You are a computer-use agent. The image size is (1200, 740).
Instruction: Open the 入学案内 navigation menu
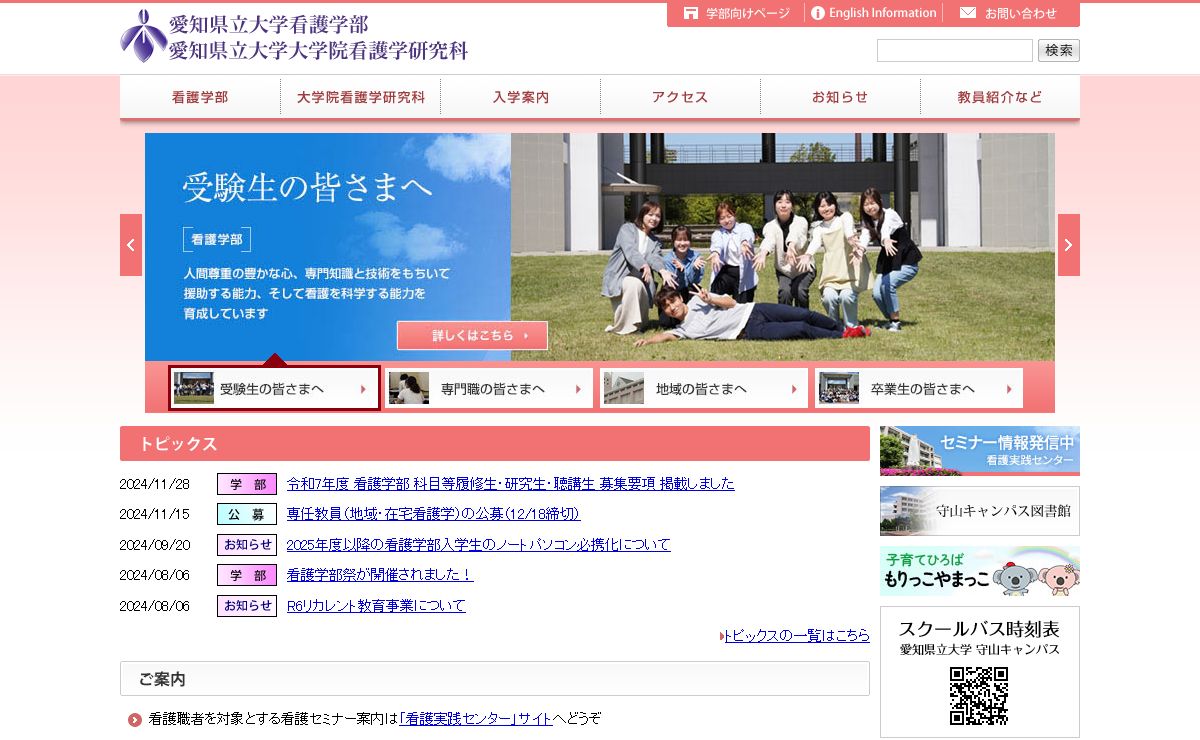pos(520,97)
